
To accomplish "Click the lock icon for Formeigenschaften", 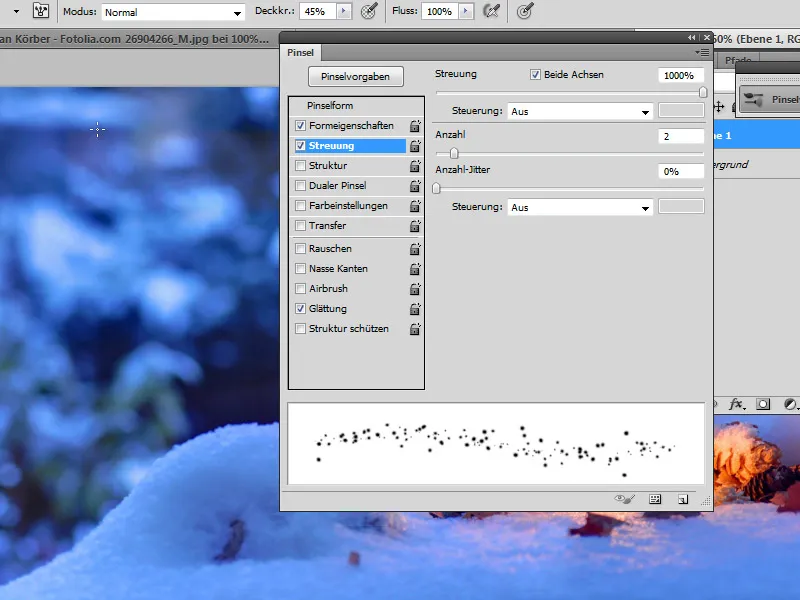I will pos(415,126).
